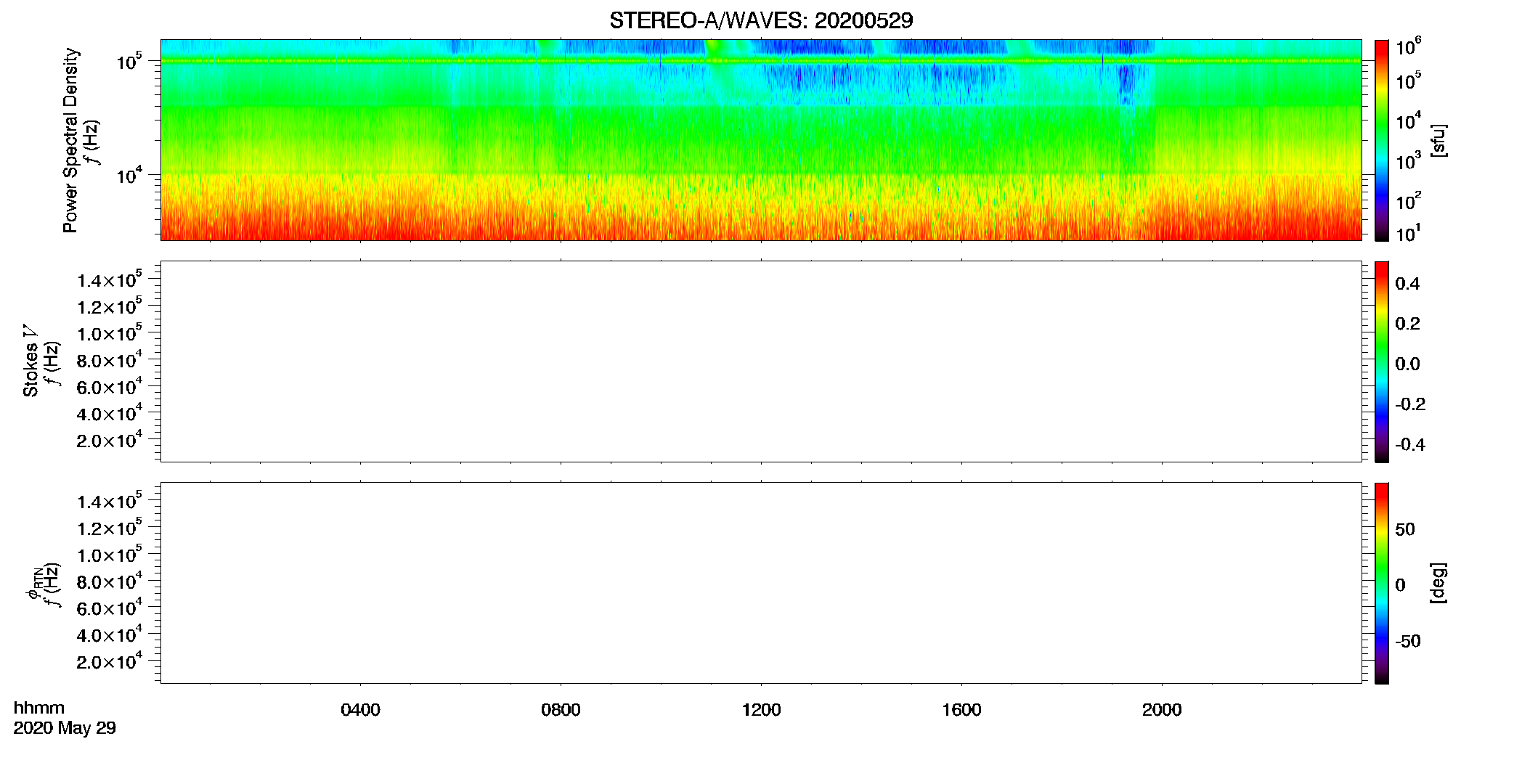This screenshot has height=784, width=1522.
Task: Click the 1.2×10^5 tick on phi RTN axis
Action: 110,527
